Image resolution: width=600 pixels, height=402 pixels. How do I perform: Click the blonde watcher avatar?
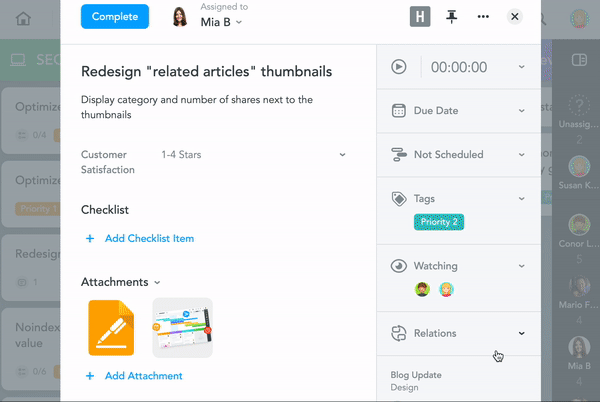click(446, 290)
